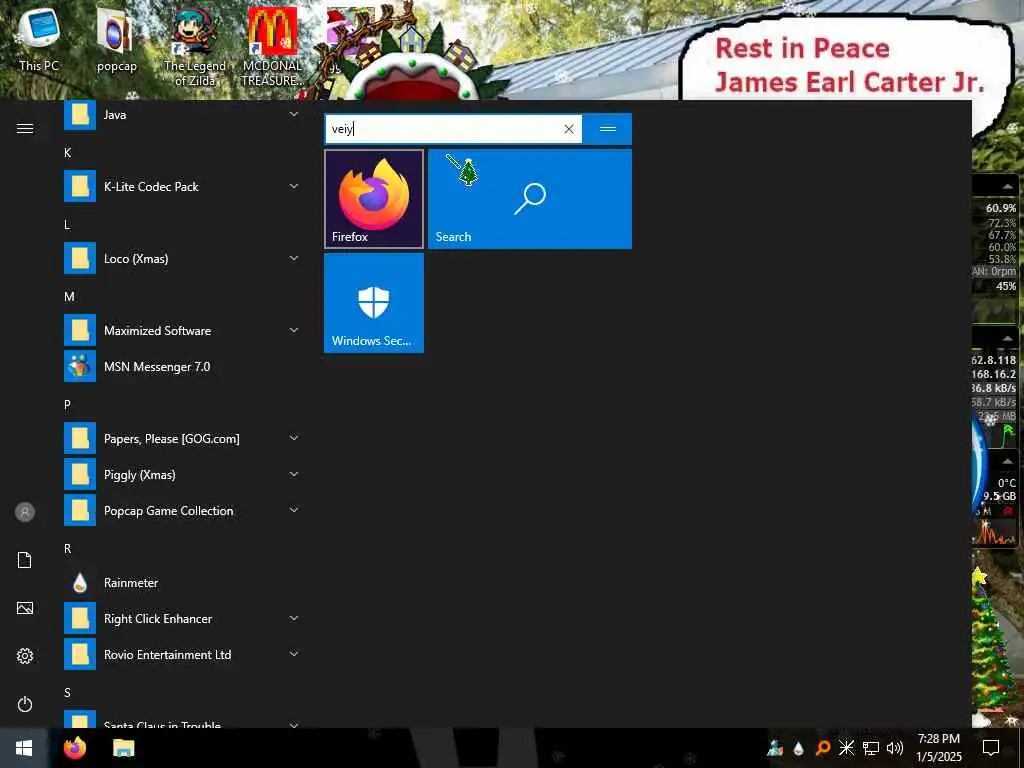Open the Action Center notifications icon
Image resolution: width=1024 pixels, height=768 pixels.
[991, 748]
